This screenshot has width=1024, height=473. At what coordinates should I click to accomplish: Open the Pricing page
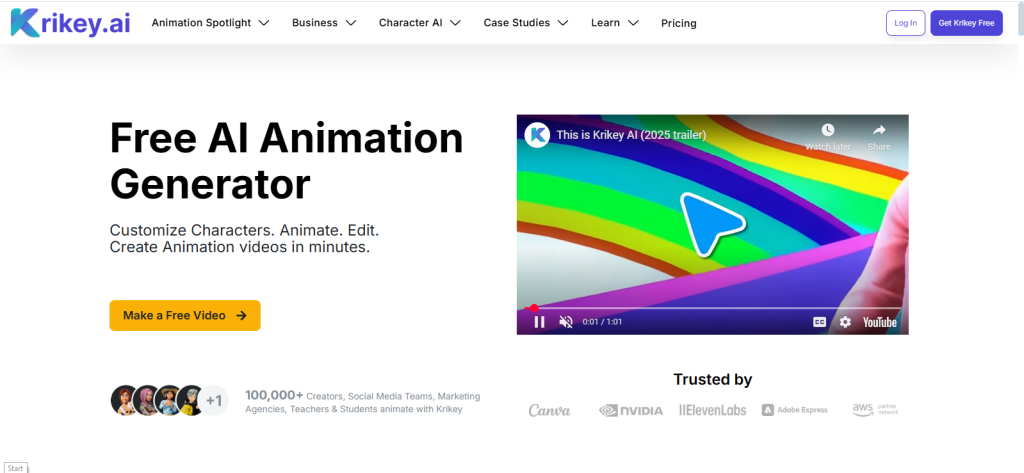[679, 24]
